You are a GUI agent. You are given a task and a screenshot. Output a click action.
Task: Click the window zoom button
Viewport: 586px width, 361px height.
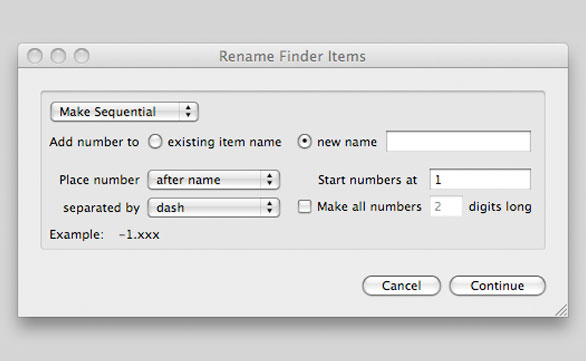coord(81,56)
